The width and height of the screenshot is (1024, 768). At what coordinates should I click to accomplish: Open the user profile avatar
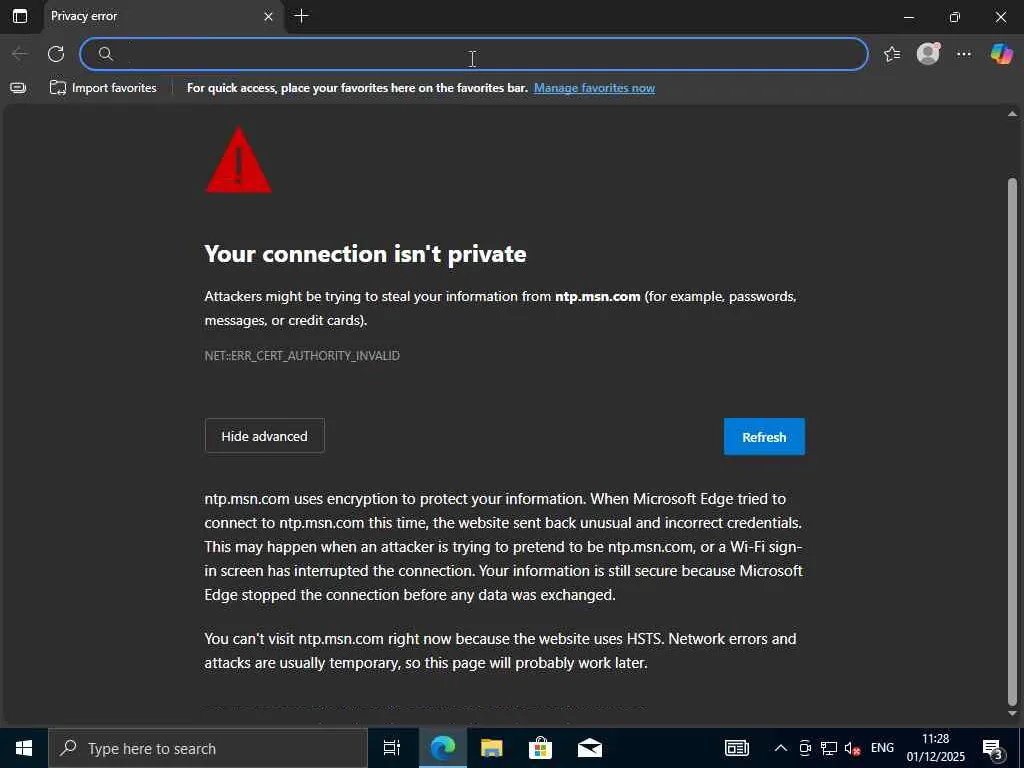[x=928, y=54]
